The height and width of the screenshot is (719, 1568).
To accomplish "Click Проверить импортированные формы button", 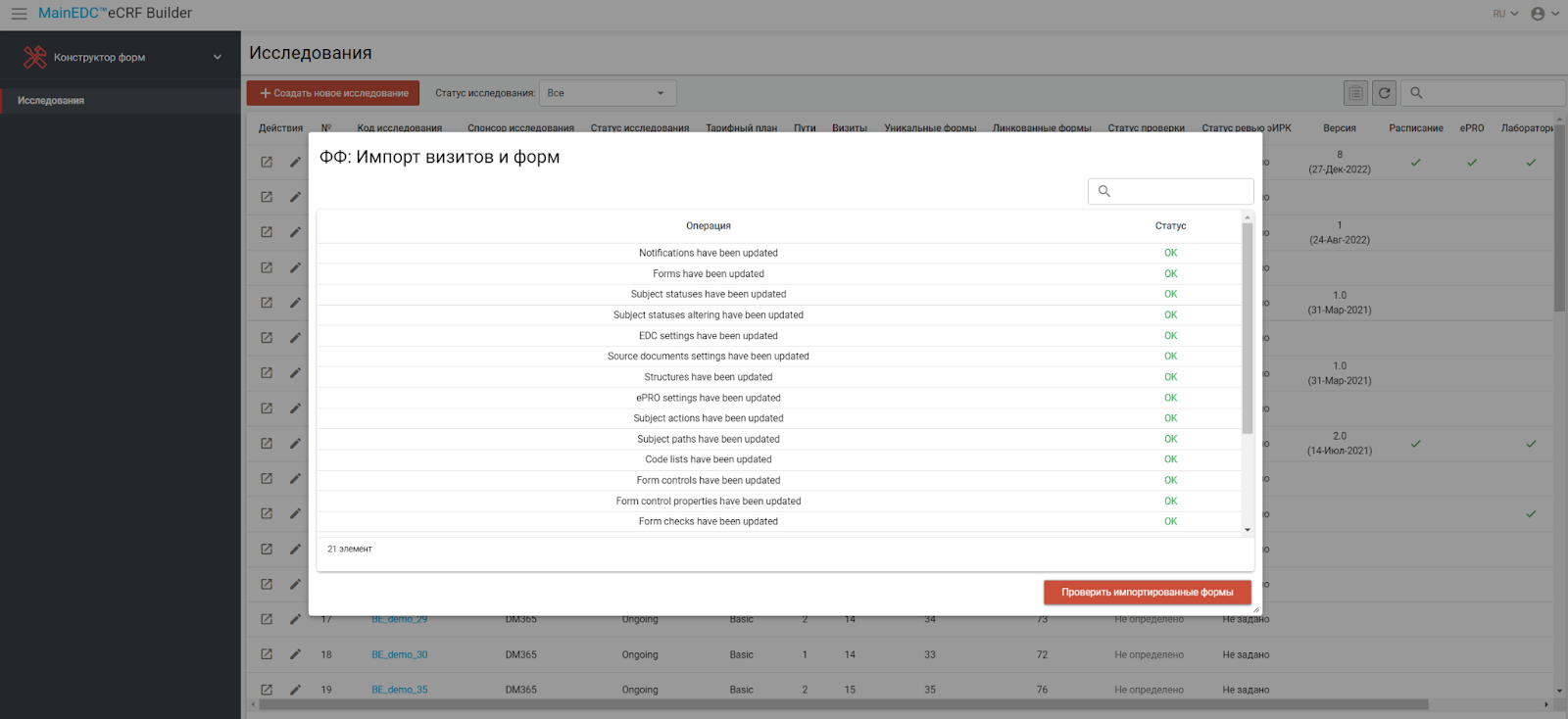I will click(1147, 593).
